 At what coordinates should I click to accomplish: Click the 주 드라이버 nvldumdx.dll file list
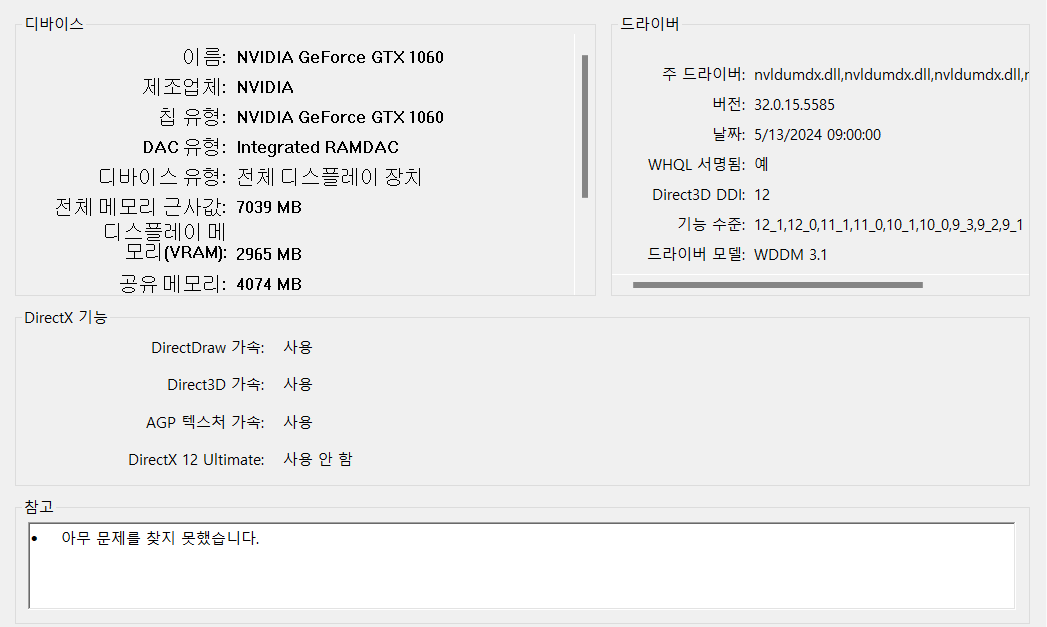tap(888, 74)
